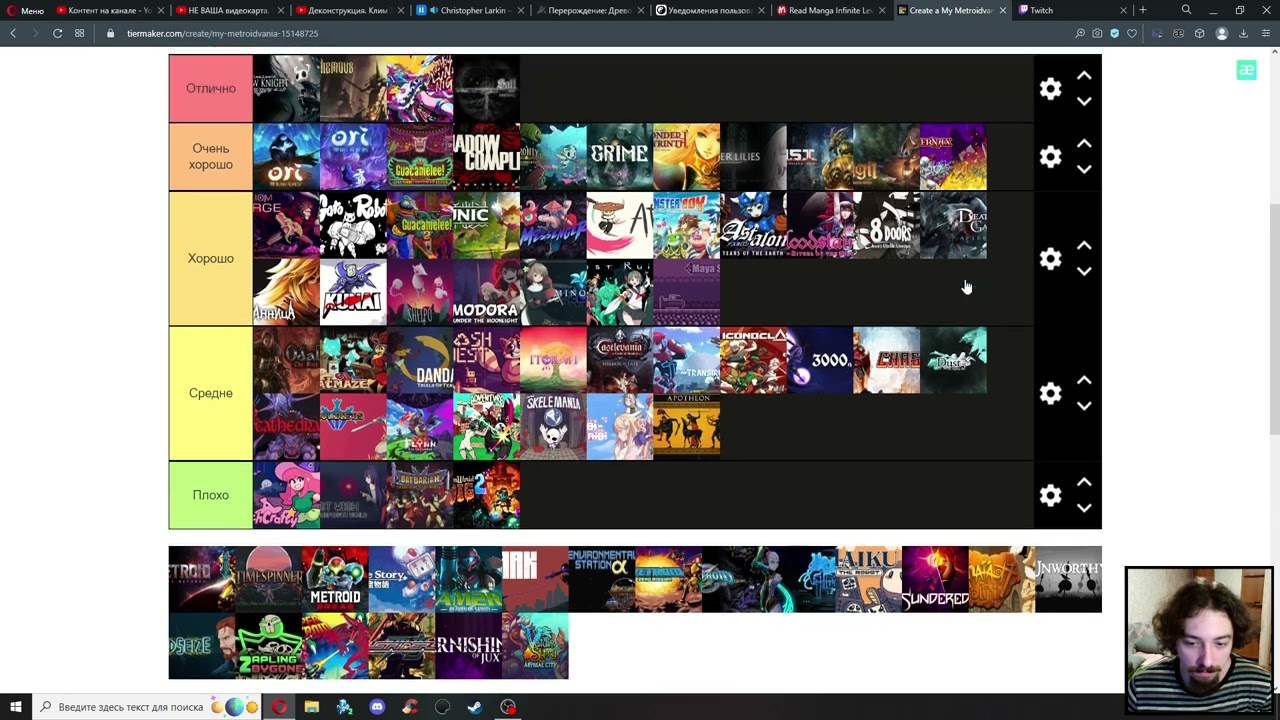The width and height of the screenshot is (1280, 720).
Task: Add page to bookmarks heart icon
Action: 1132,33
